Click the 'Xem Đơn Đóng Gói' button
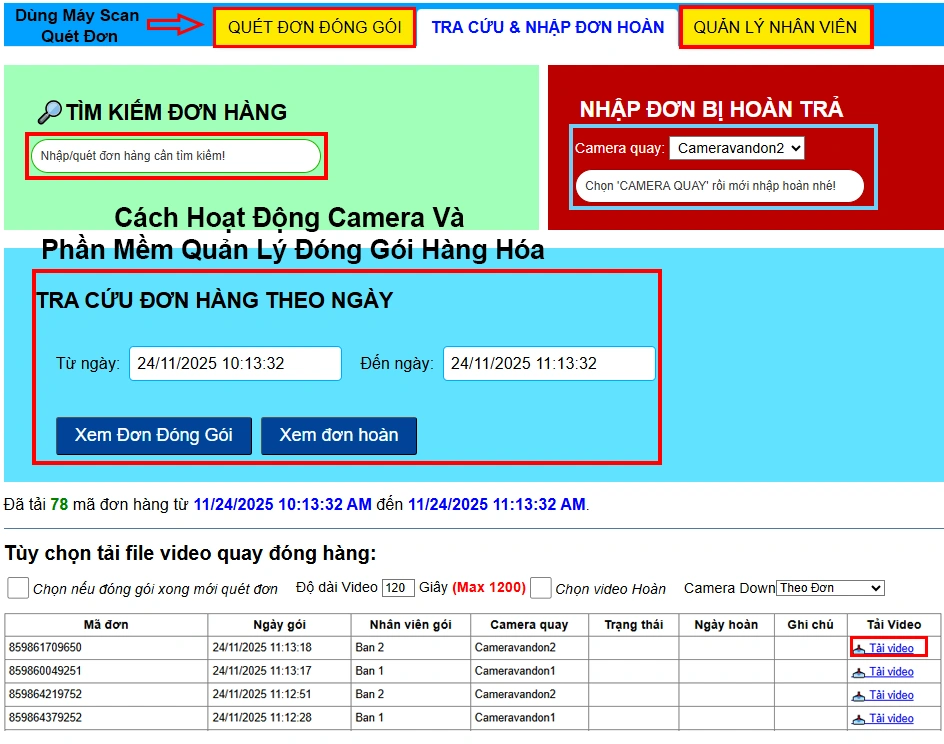944x744 pixels. pyautogui.click(x=152, y=435)
